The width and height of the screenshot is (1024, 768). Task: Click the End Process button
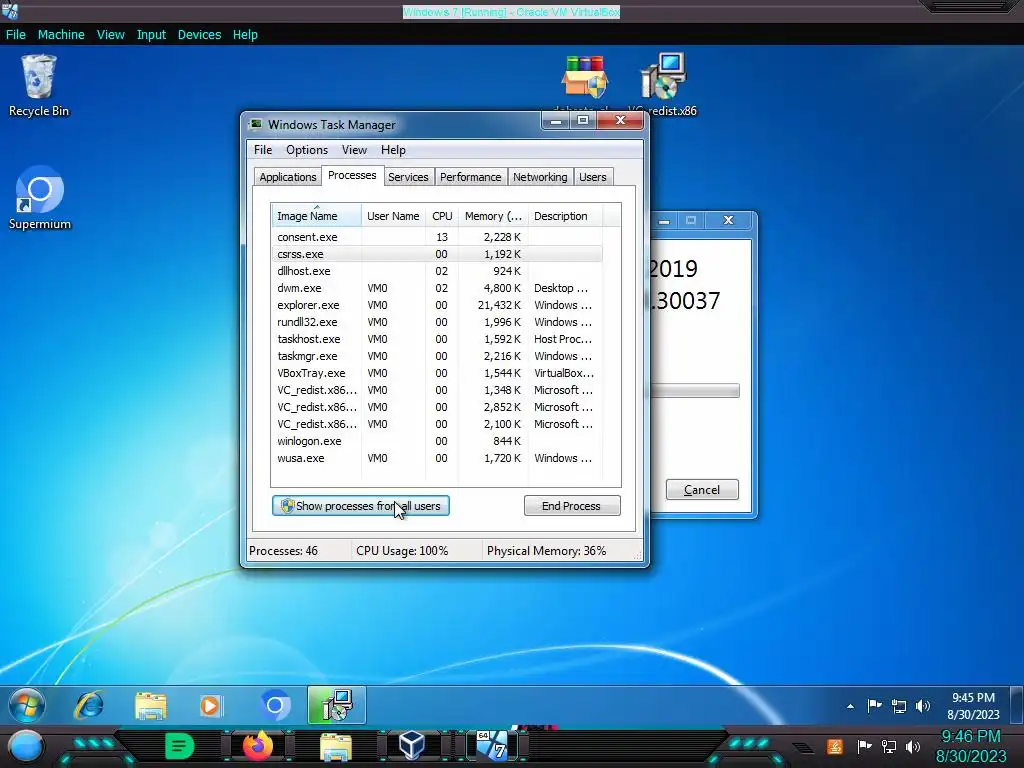click(x=571, y=506)
